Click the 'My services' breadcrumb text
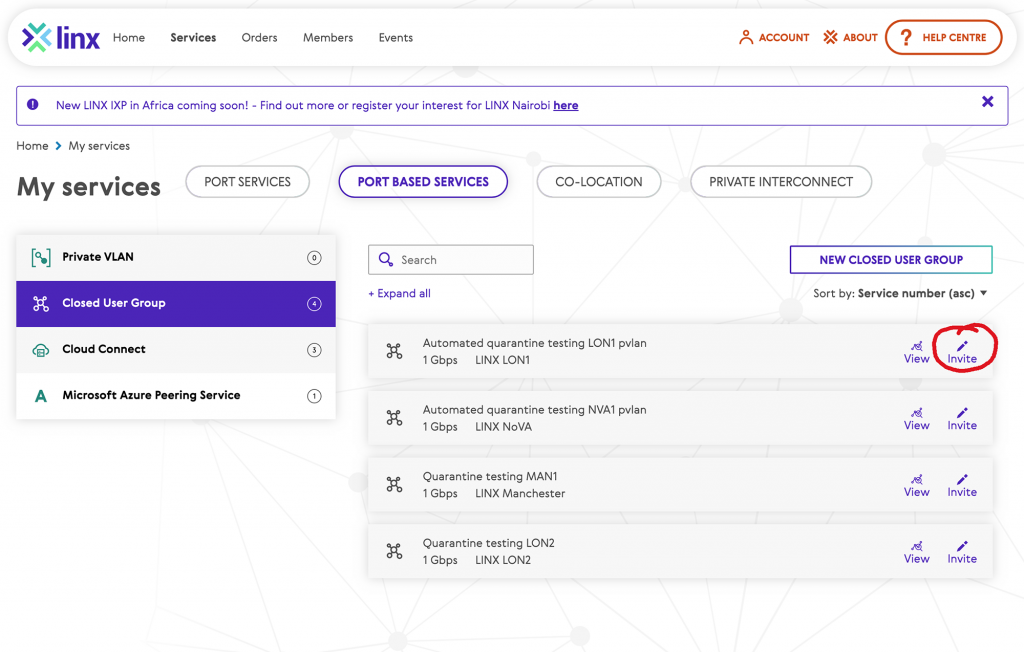The height and width of the screenshot is (652, 1024). (99, 146)
